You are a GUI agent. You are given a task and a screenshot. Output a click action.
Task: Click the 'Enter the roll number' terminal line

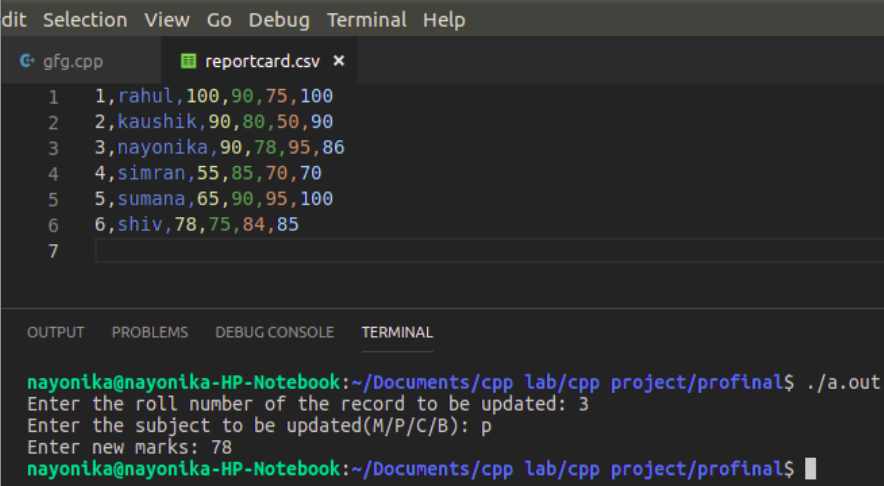pos(308,404)
